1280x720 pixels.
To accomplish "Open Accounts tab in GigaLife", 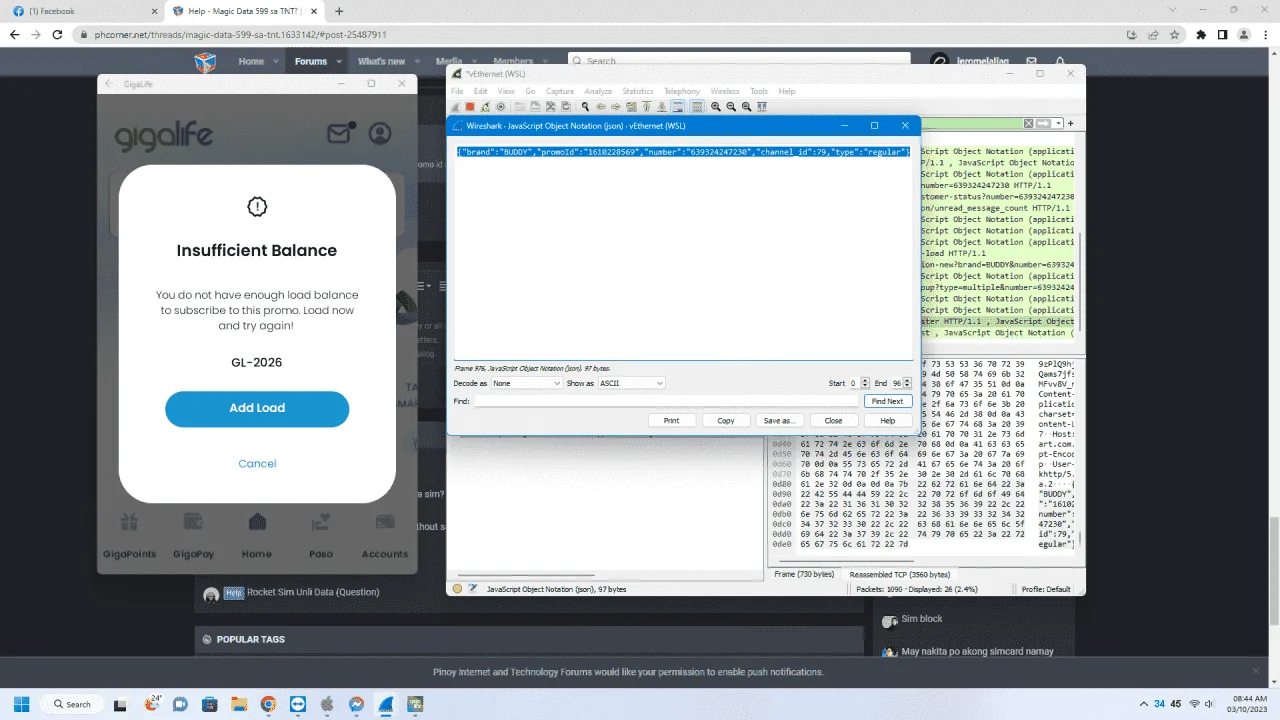I will [x=385, y=536].
